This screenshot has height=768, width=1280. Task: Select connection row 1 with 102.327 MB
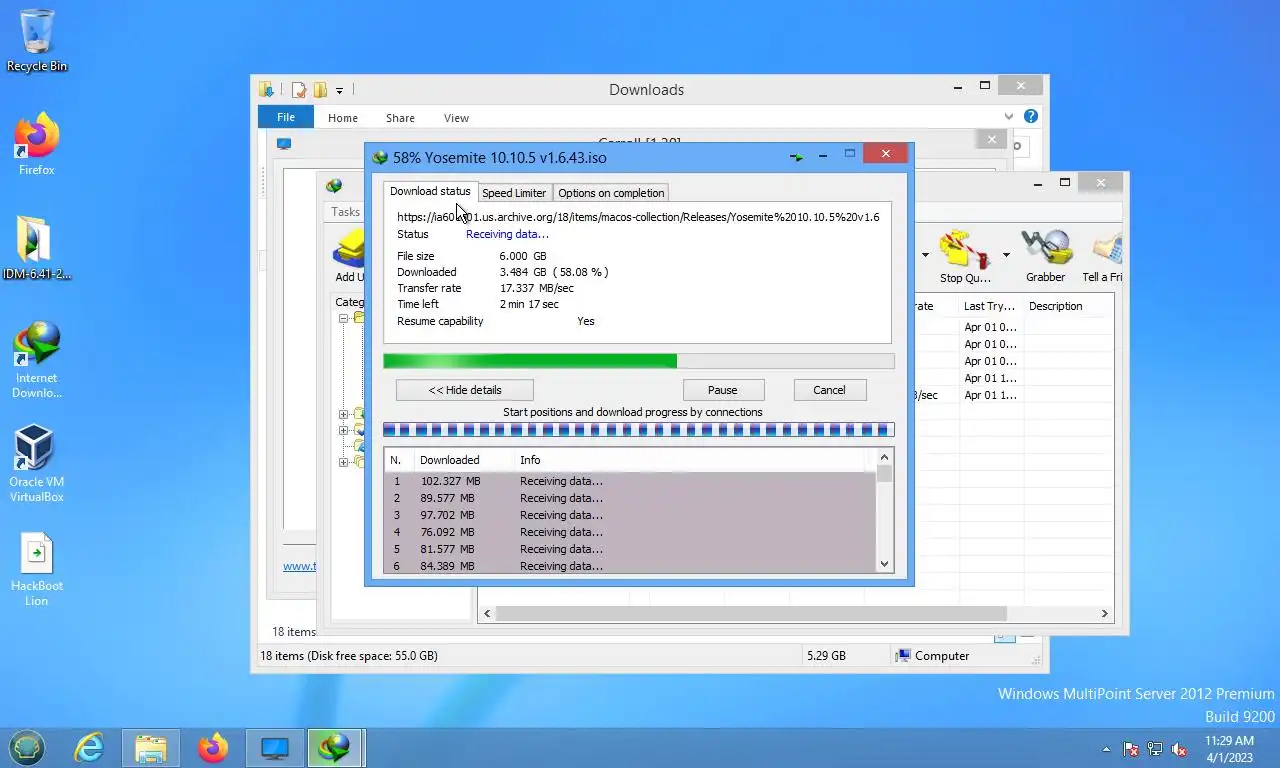coord(630,481)
